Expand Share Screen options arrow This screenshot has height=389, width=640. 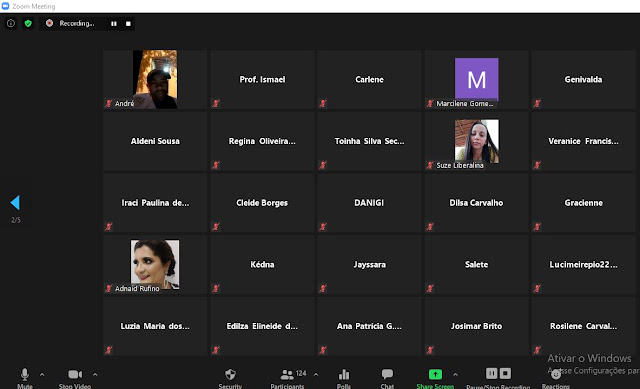click(x=456, y=374)
